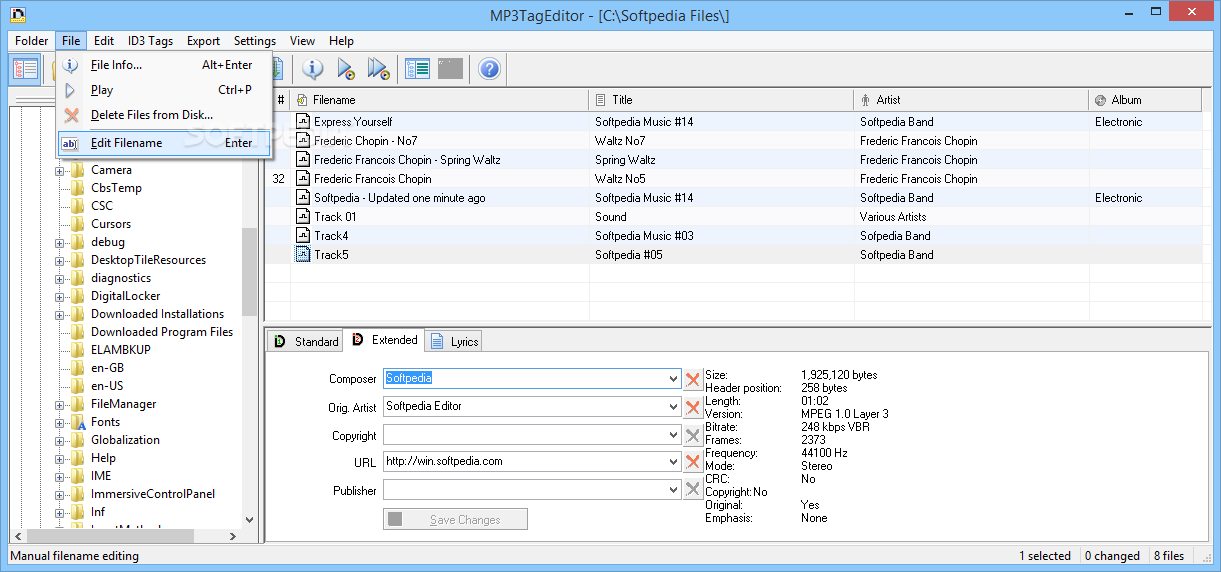Open the Export menu
Image resolution: width=1221 pixels, height=572 pixels.
point(203,41)
